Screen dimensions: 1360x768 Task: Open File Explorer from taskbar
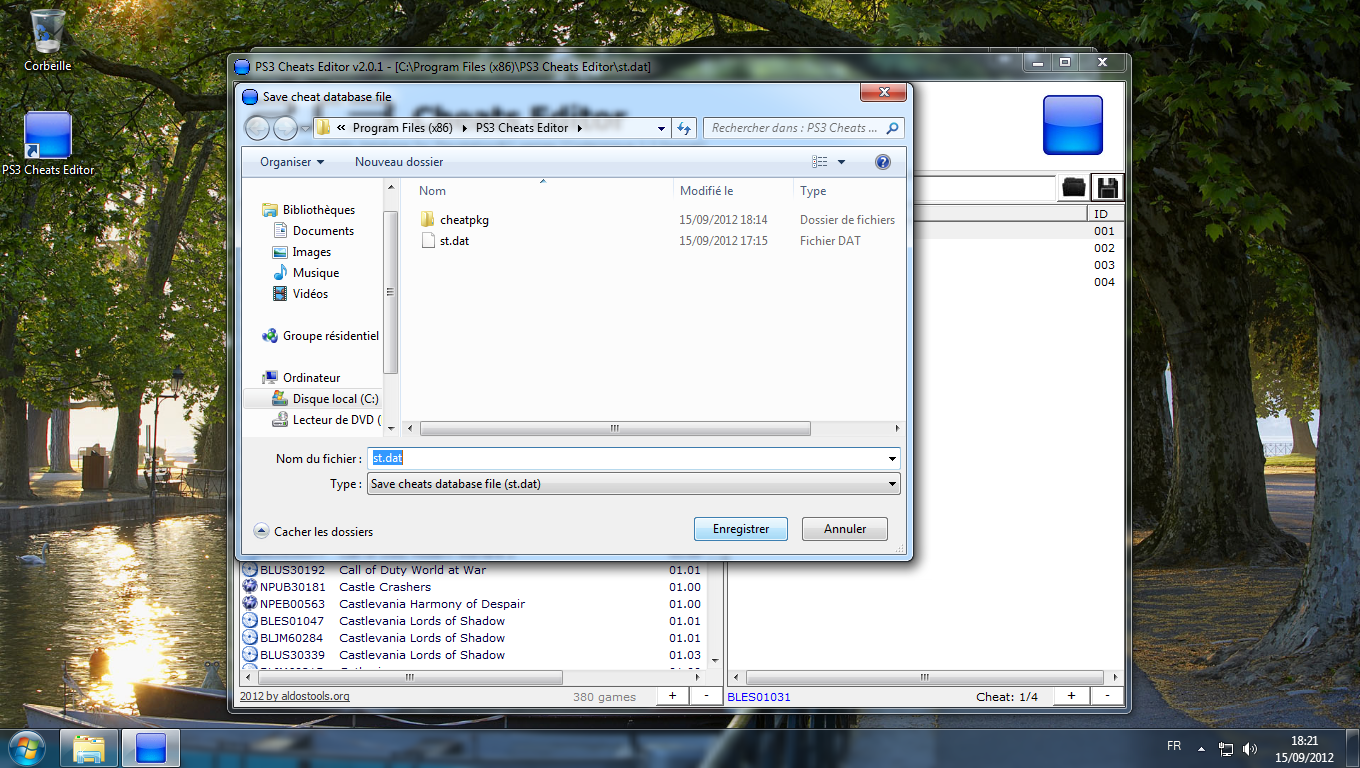tap(90, 748)
